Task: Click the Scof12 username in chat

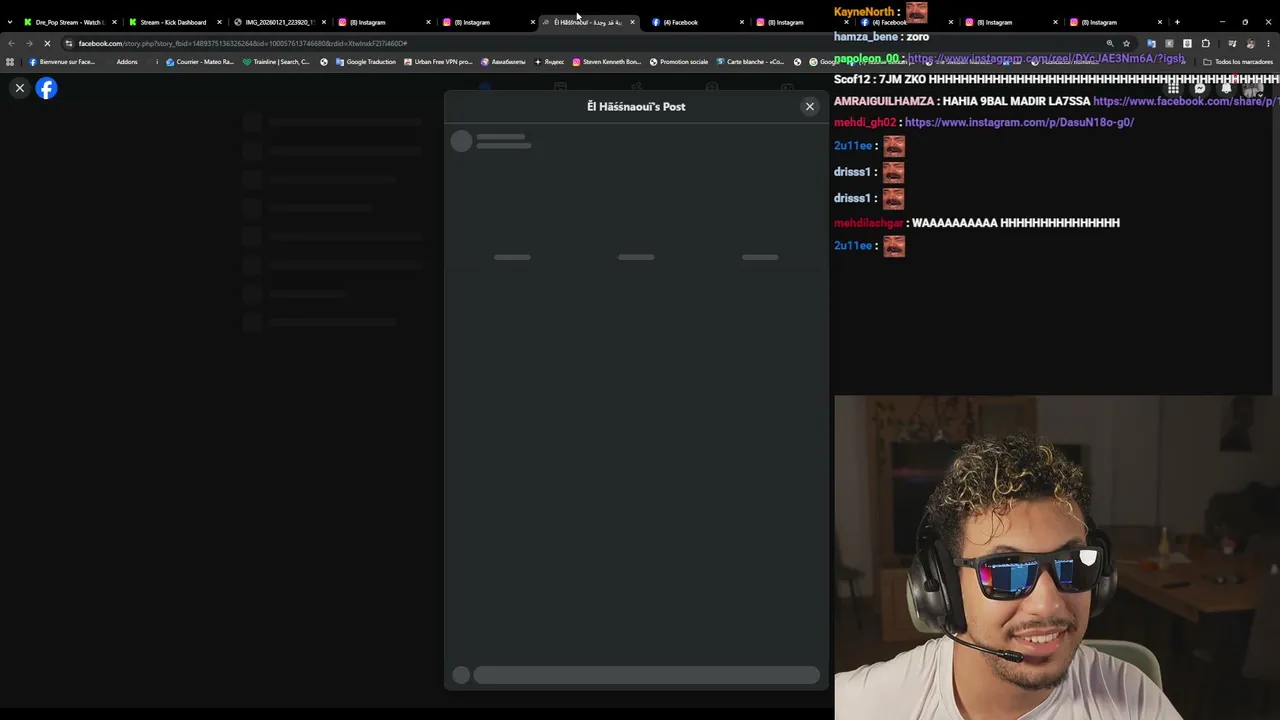Action: [852, 79]
